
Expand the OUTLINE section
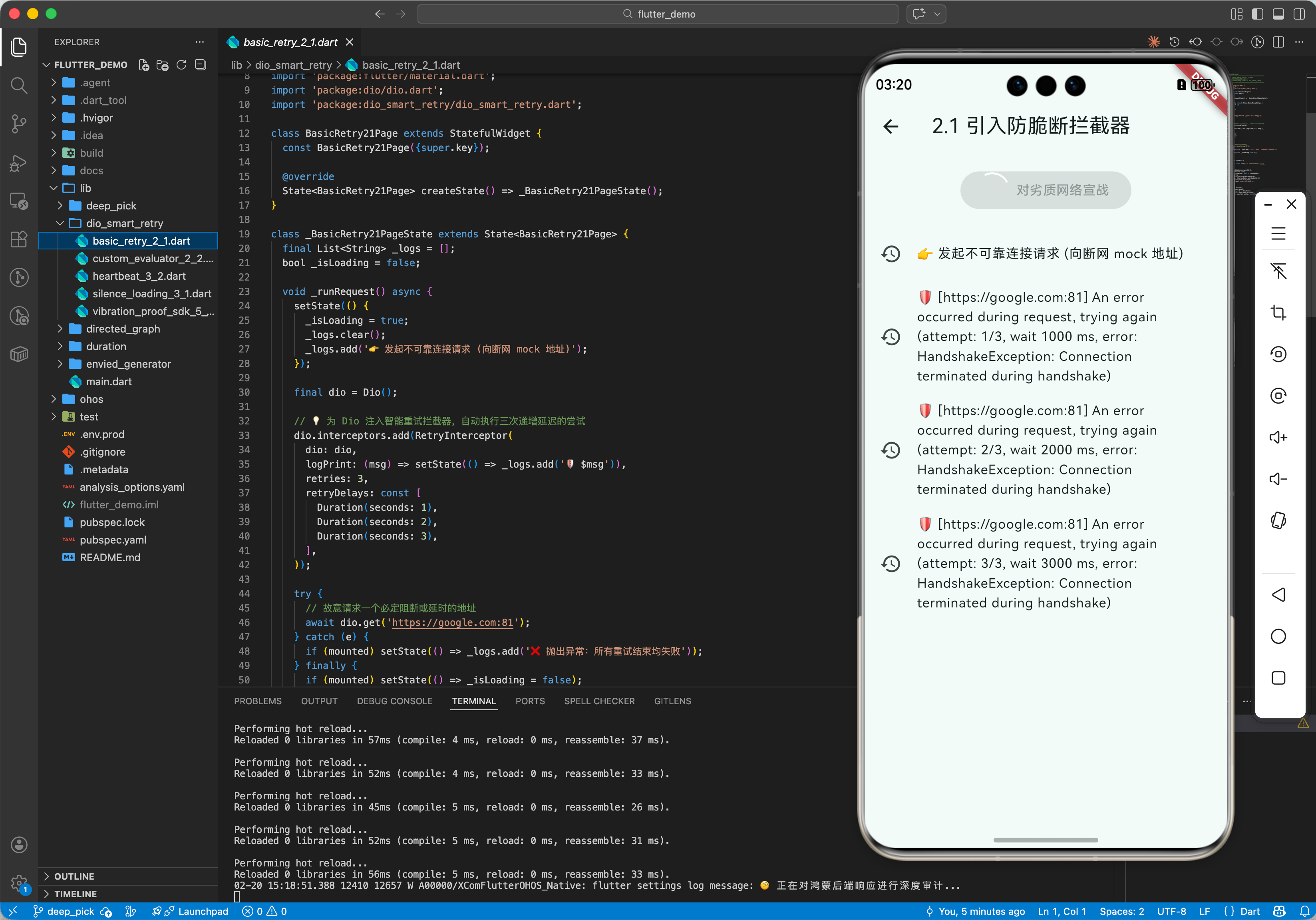click(74, 876)
